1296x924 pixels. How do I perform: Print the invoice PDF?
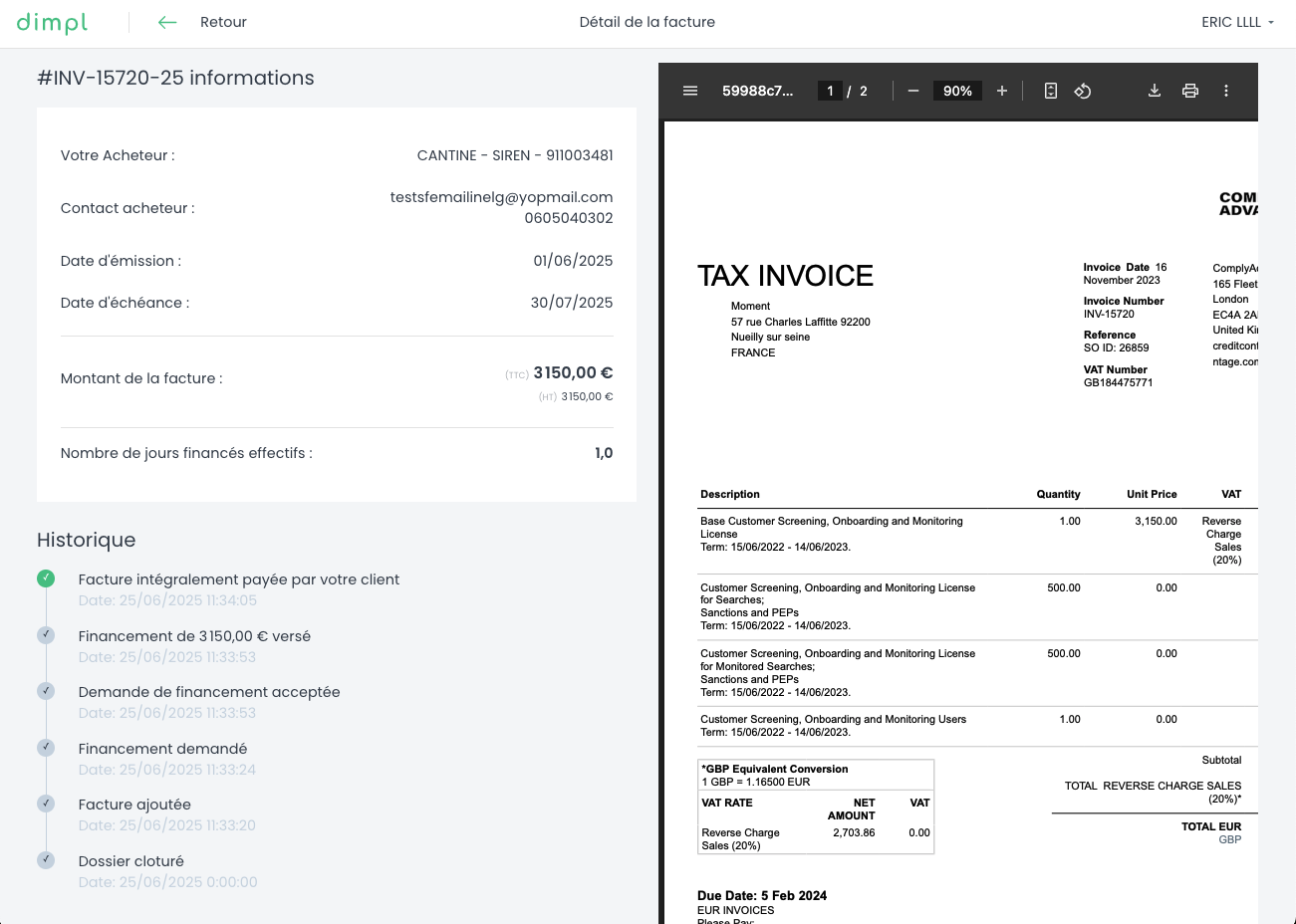(1190, 91)
